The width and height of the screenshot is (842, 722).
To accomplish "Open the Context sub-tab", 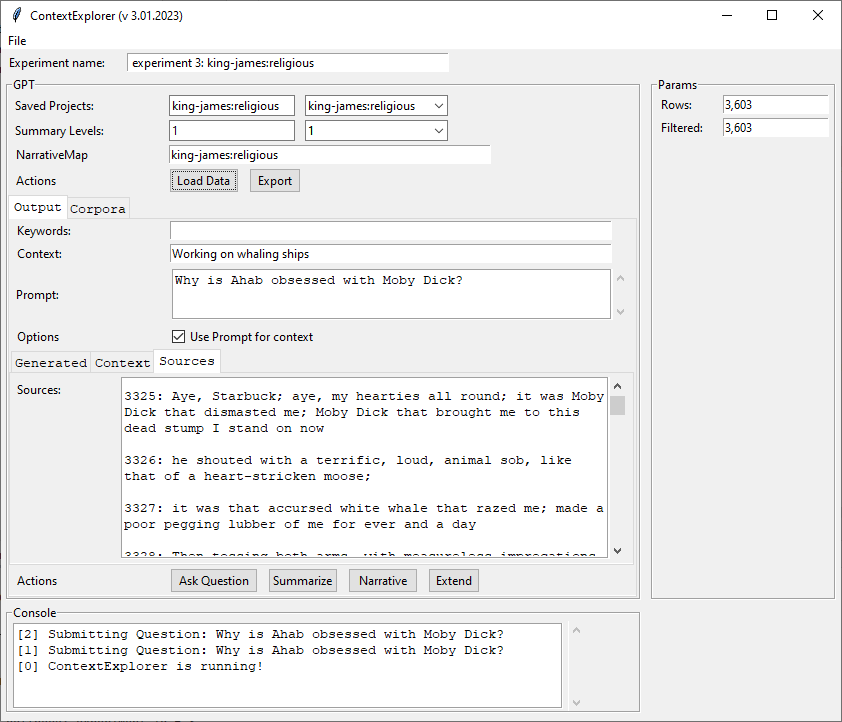I will tap(122, 363).
